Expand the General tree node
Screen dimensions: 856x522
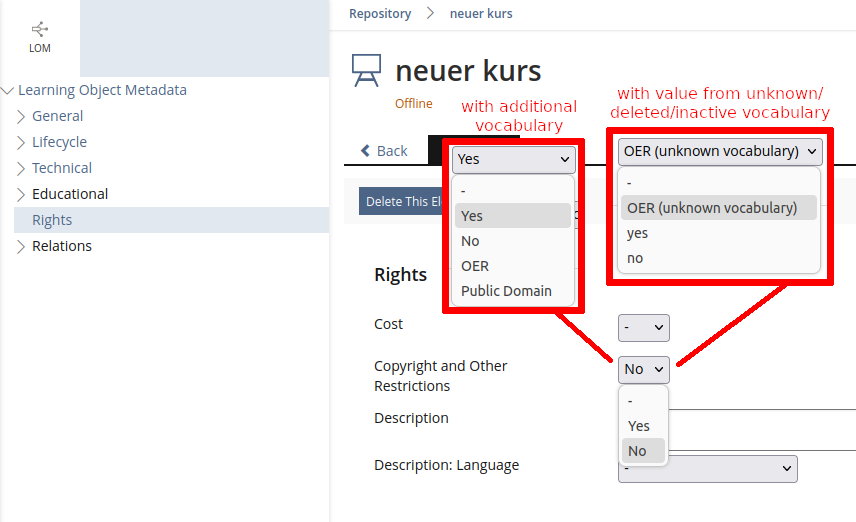click(21, 116)
